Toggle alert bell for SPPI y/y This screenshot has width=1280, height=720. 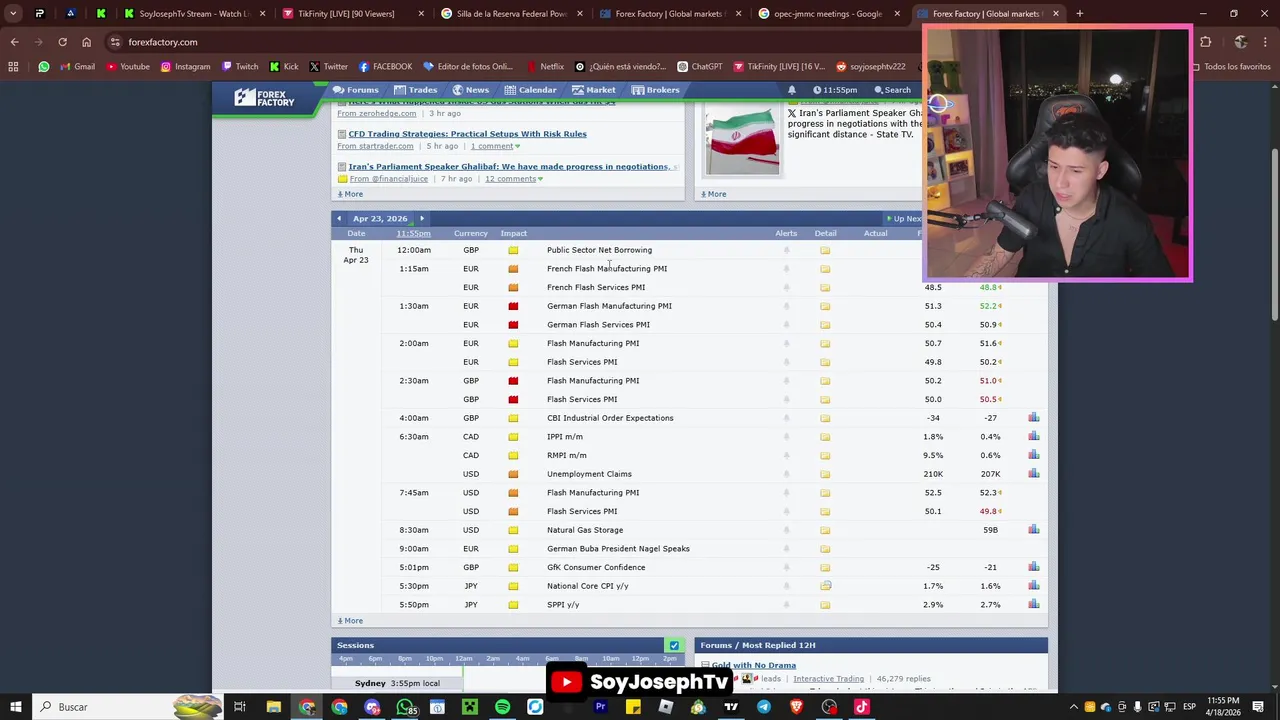[786, 605]
